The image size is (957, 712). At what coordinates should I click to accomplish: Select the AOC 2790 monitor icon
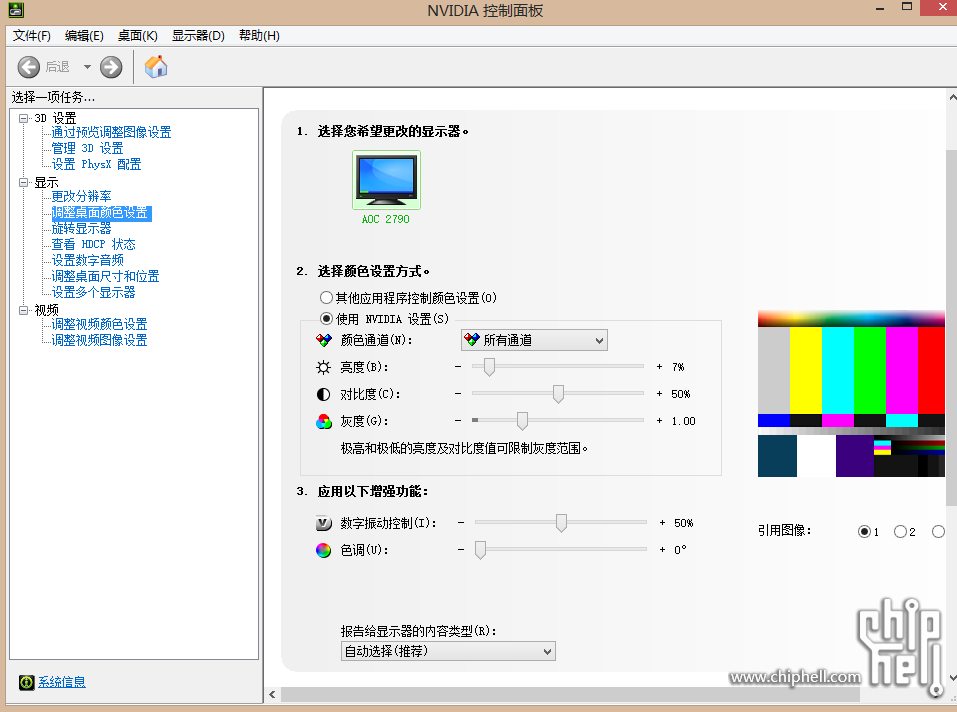[x=386, y=180]
